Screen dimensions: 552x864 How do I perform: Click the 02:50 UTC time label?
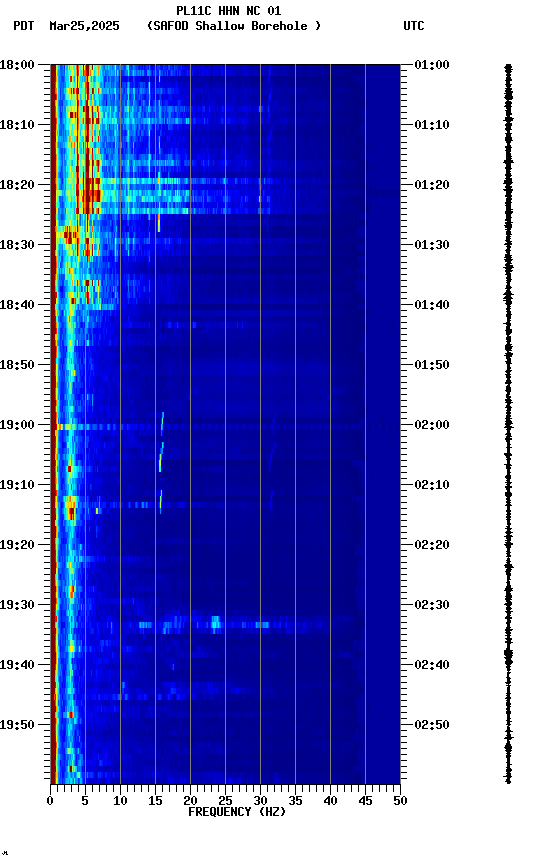tap(432, 725)
